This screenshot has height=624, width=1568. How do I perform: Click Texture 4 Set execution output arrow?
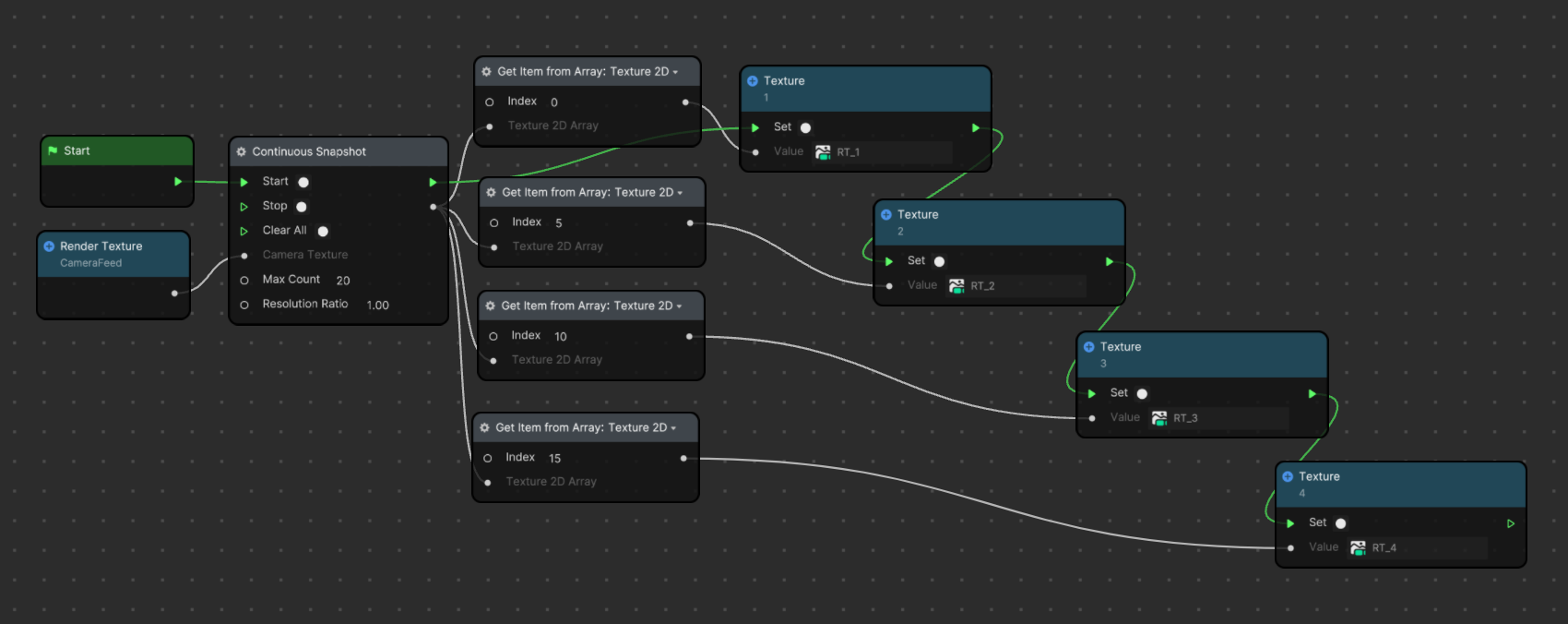(x=1511, y=523)
